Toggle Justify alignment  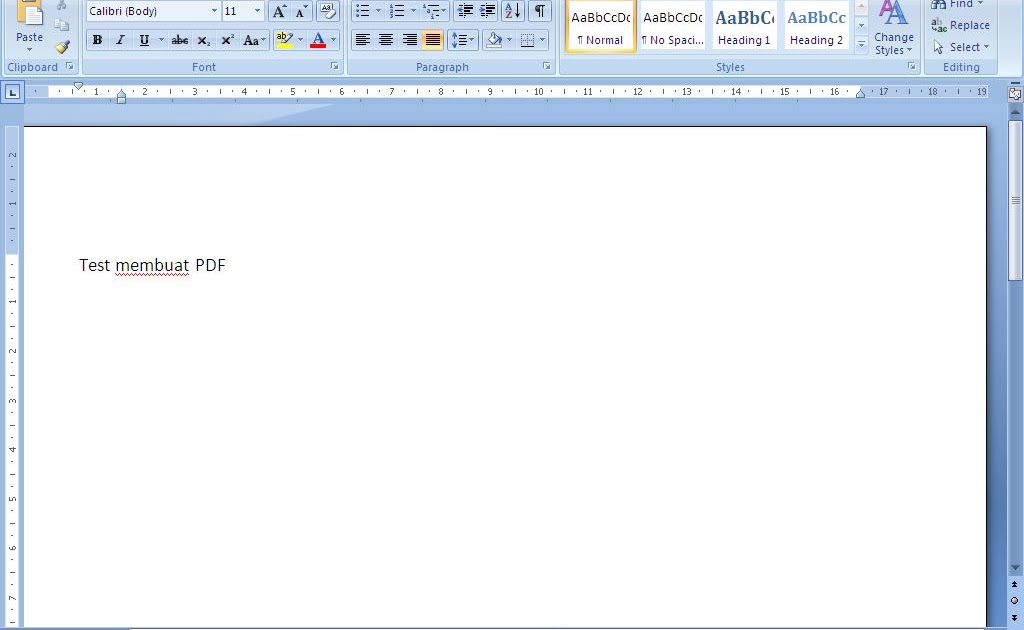click(432, 40)
